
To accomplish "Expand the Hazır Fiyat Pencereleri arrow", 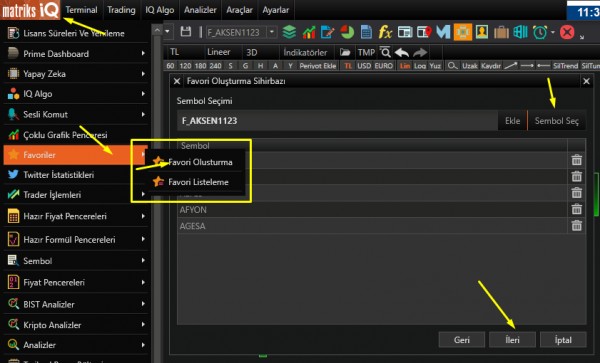I will [x=143, y=216].
